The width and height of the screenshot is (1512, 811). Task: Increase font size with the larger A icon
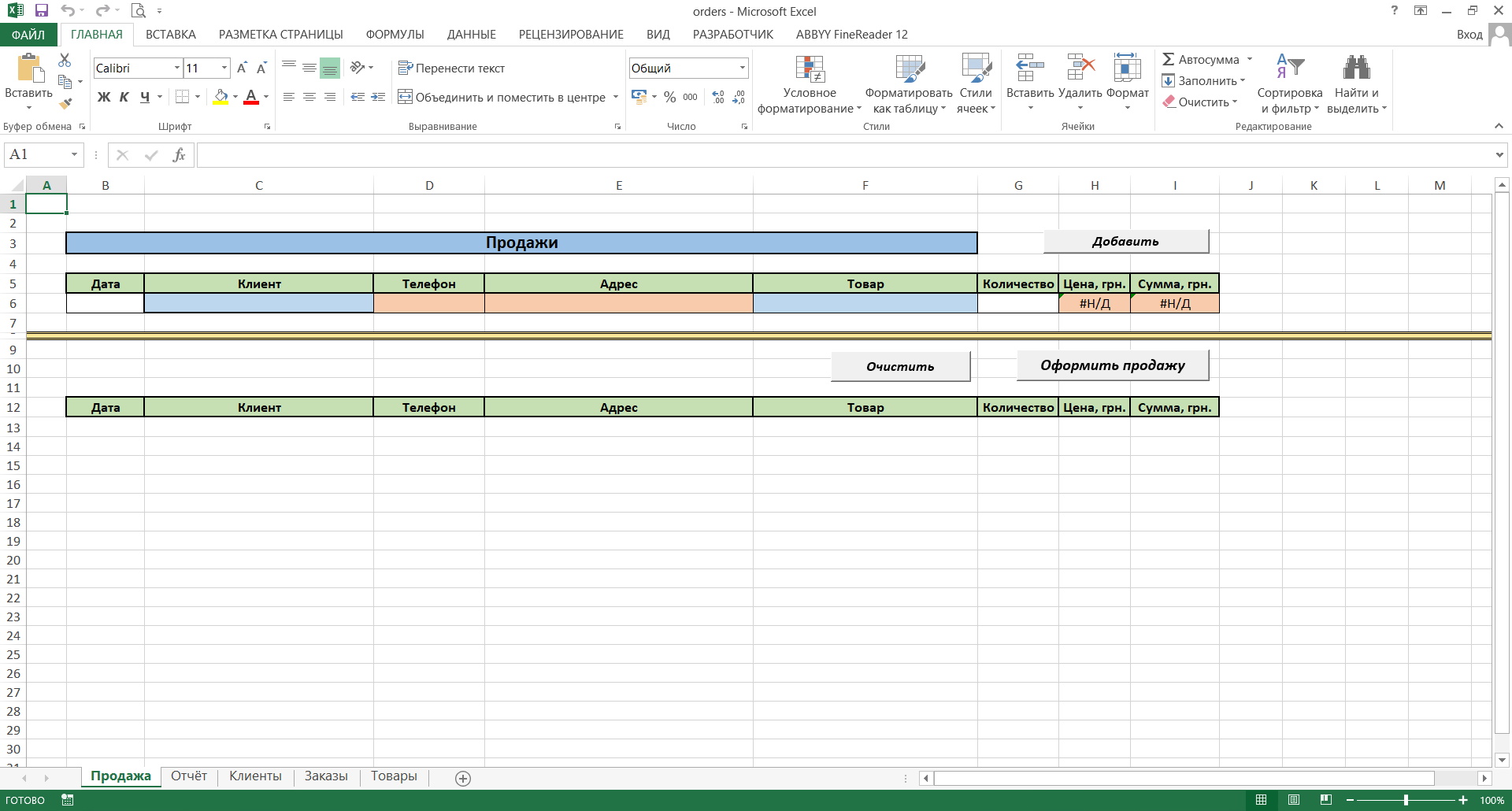click(x=242, y=68)
